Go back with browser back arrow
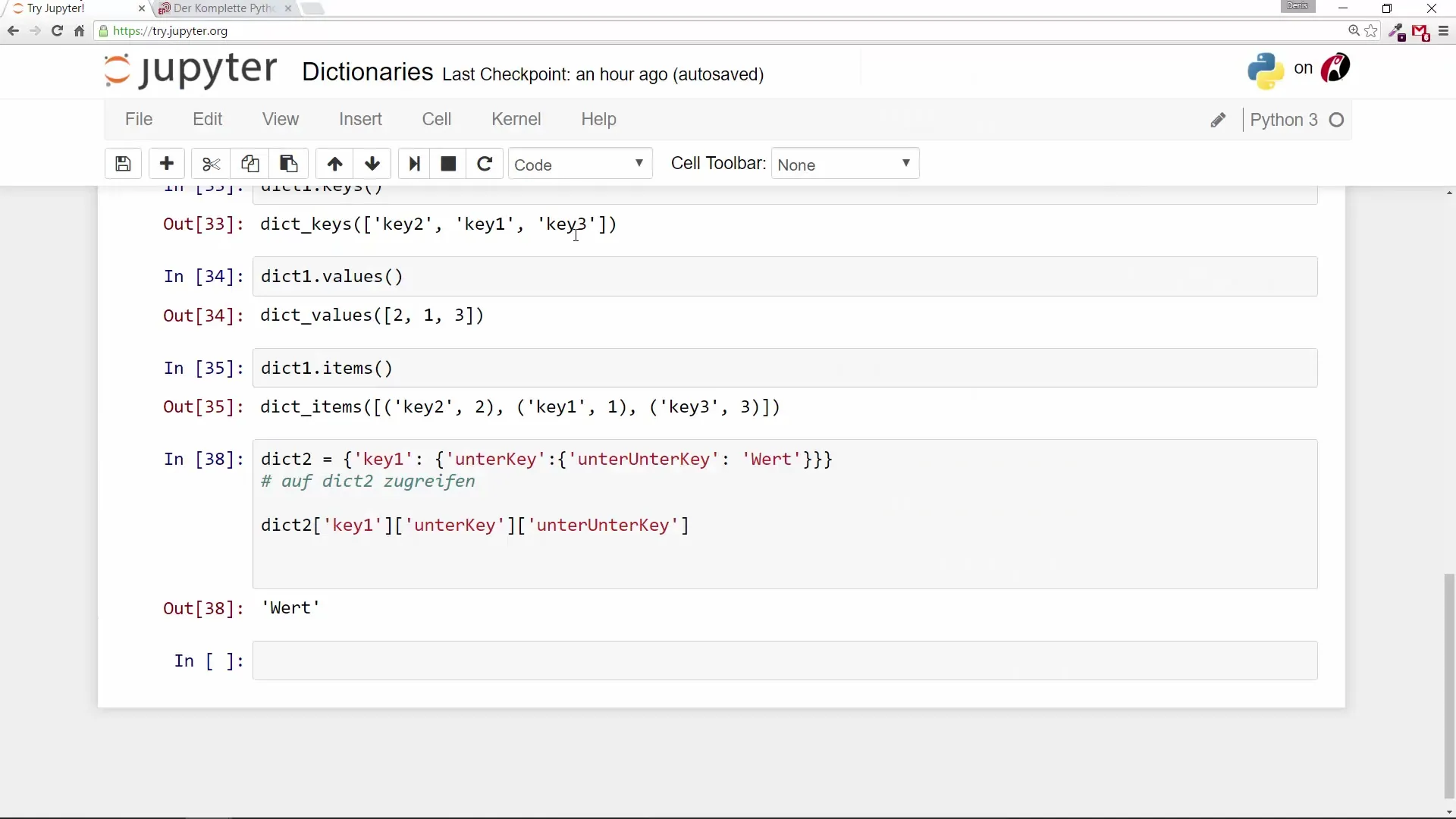The height and width of the screenshot is (819, 1456). tap(13, 31)
